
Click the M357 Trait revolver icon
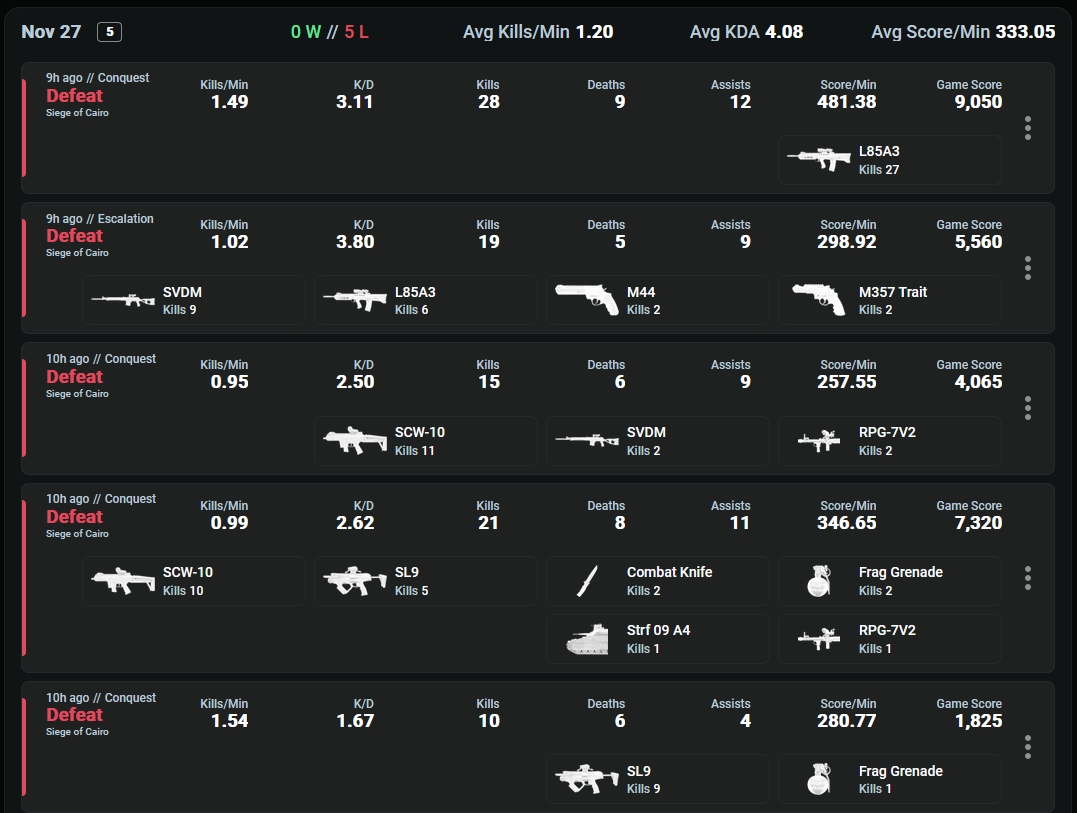pyautogui.click(x=818, y=300)
